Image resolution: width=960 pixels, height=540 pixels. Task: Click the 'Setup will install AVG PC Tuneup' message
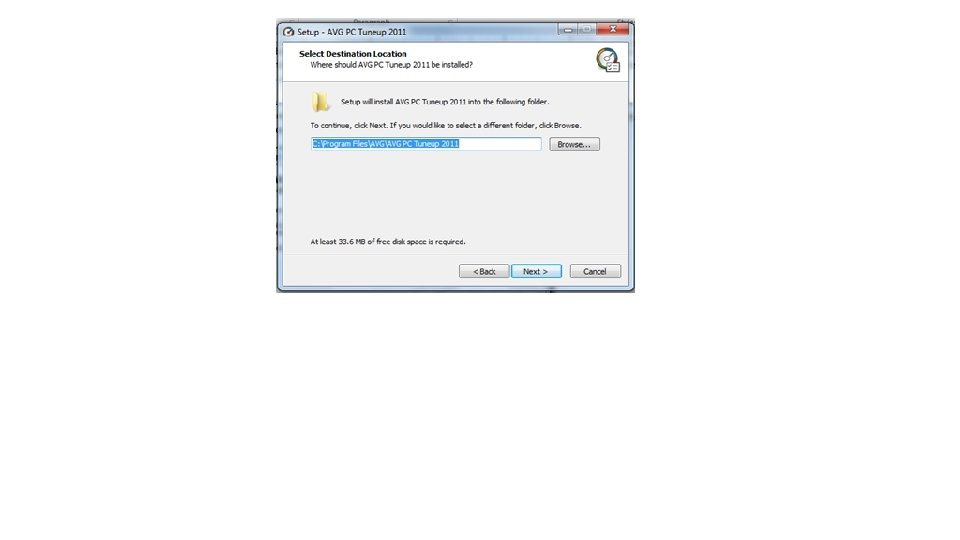(x=445, y=102)
